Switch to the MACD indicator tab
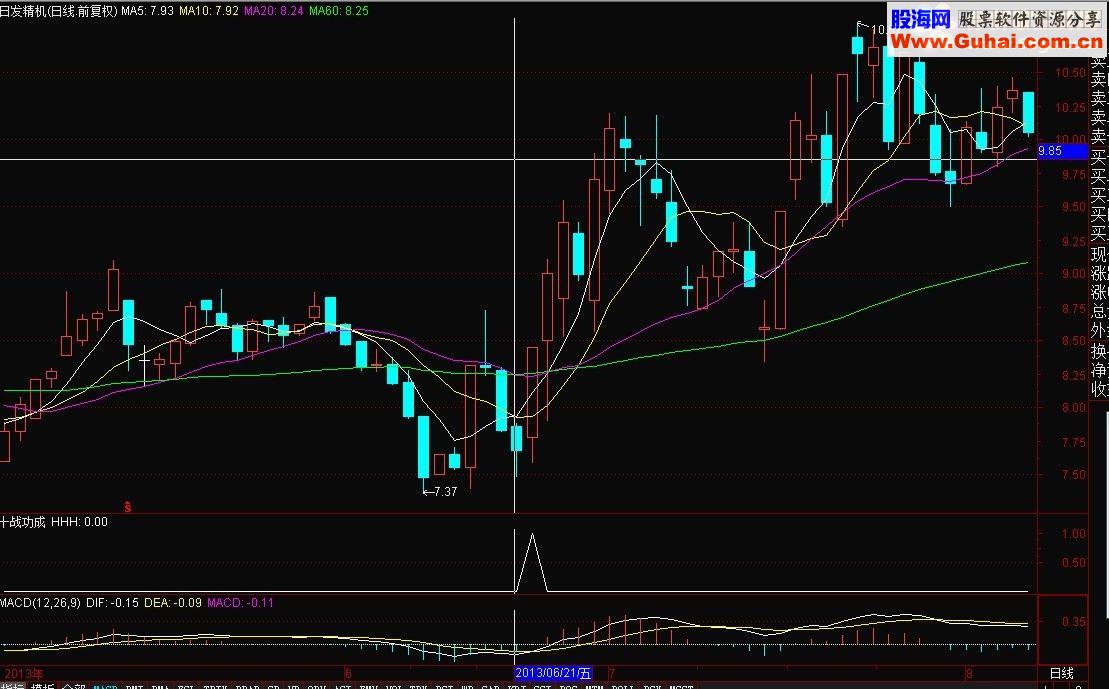1109x689 pixels. click(x=105, y=686)
